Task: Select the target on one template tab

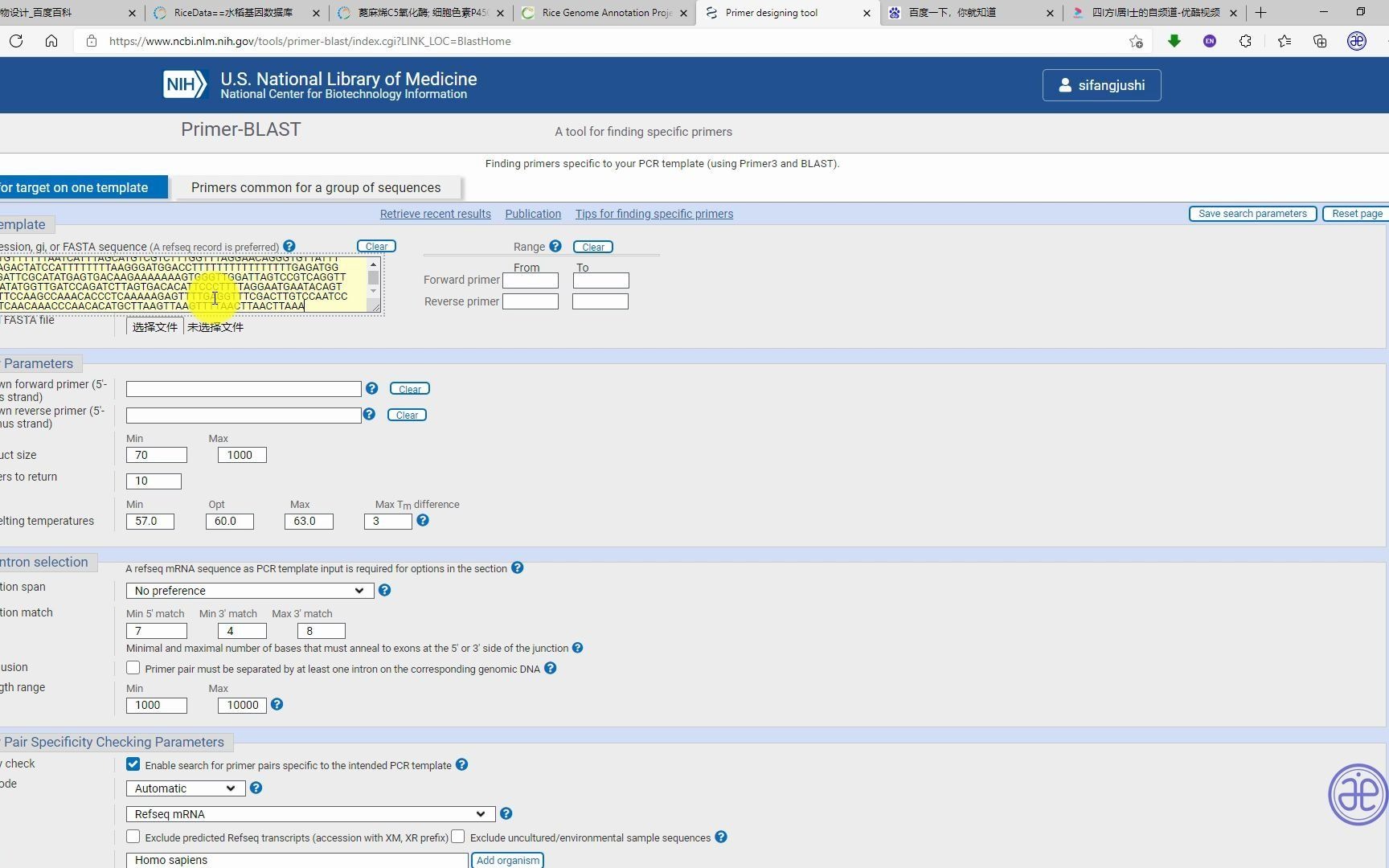Action: pyautogui.click(x=84, y=187)
